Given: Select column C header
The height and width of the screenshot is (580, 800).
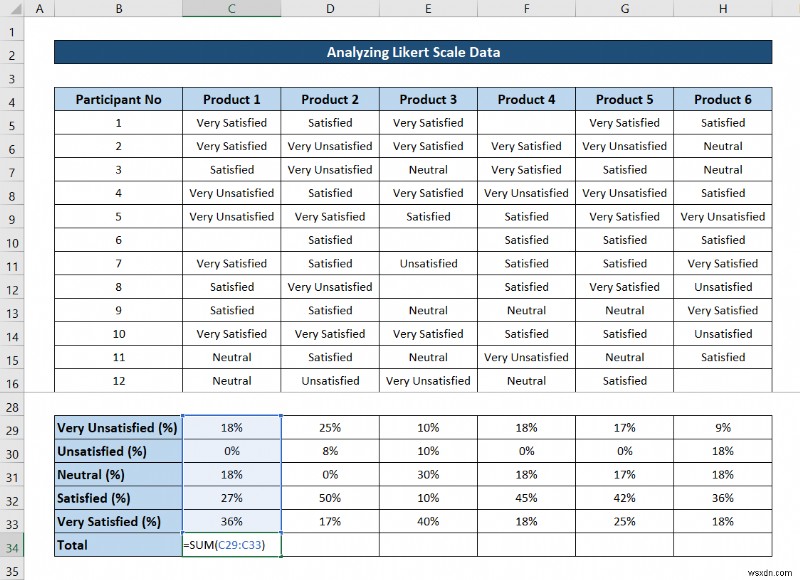Looking at the screenshot, I should click(x=231, y=8).
